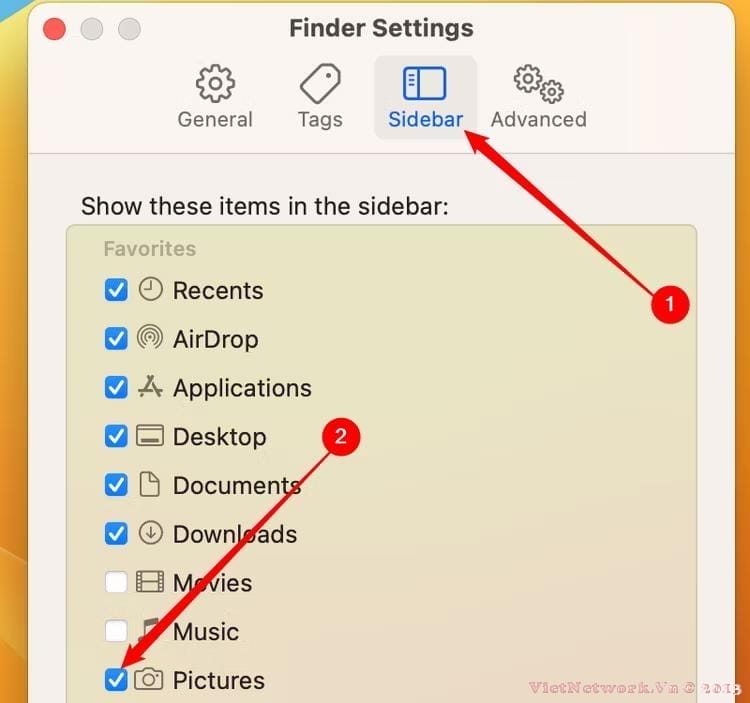Open the General settings gear icon
The width and height of the screenshot is (750, 703).
(215, 84)
